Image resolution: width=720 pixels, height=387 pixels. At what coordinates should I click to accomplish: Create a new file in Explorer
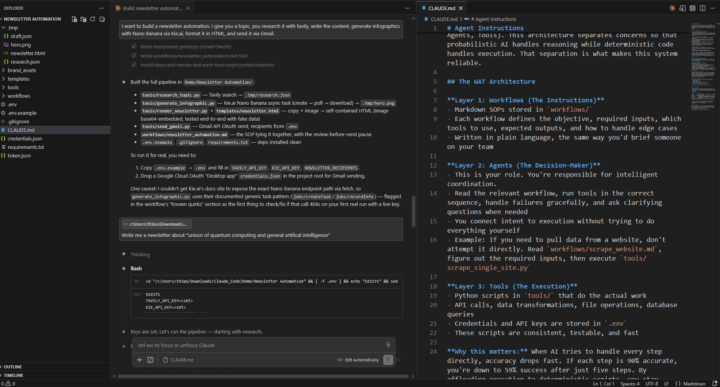point(74,19)
